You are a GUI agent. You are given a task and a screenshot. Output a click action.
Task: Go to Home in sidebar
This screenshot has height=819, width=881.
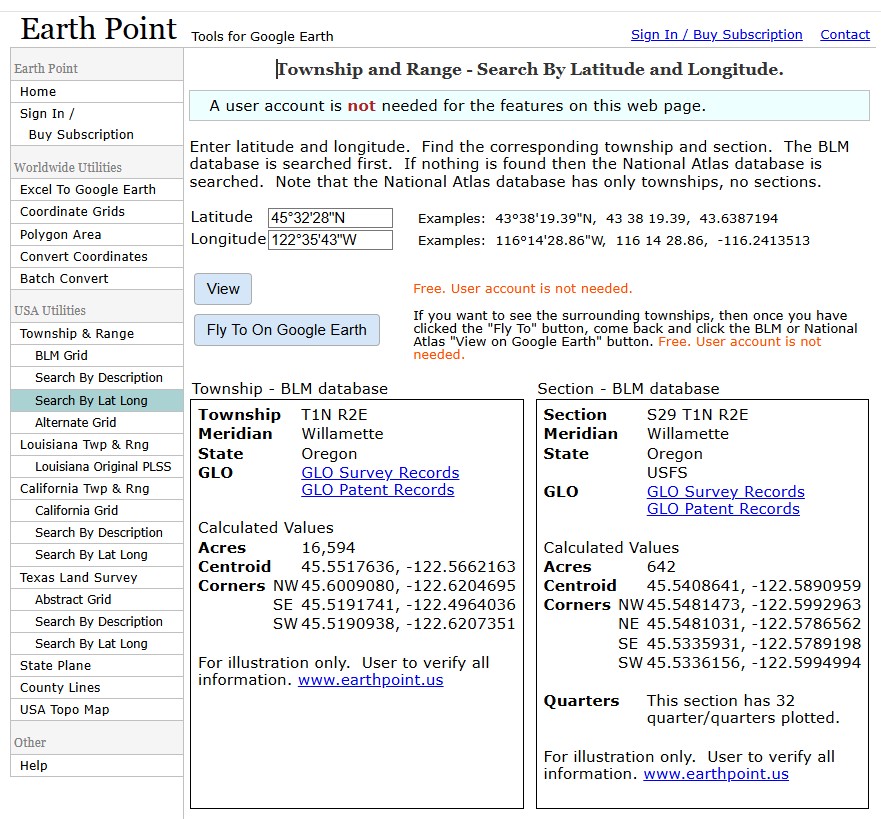click(38, 91)
